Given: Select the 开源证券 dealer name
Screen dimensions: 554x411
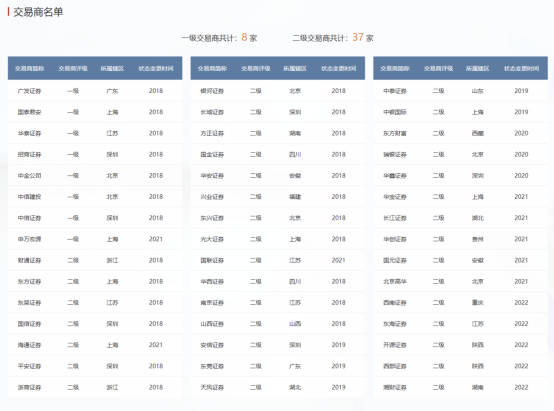Looking at the screenshot, I should [395, 345].
